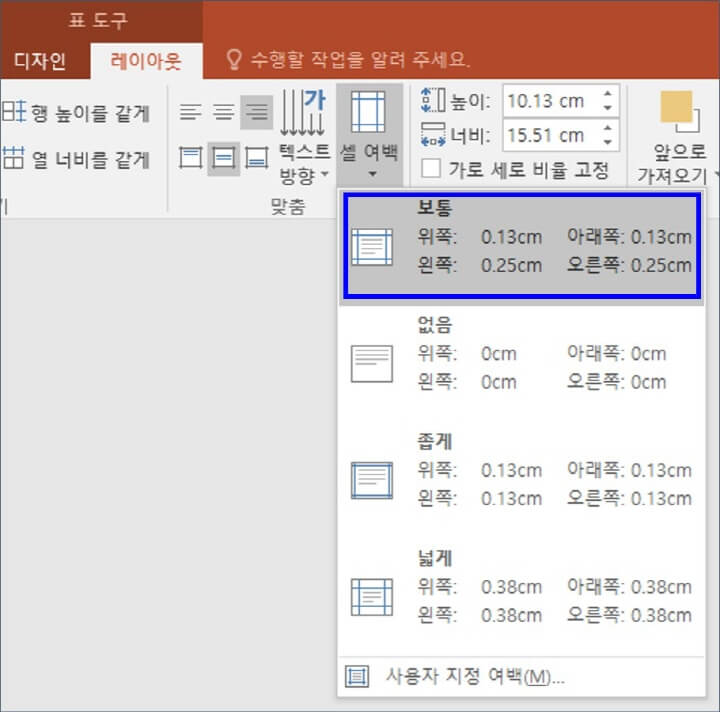Click the Distribute Rows (행 높이를 같게) icon
720x712 pixels.
click(x=14, y=112)
